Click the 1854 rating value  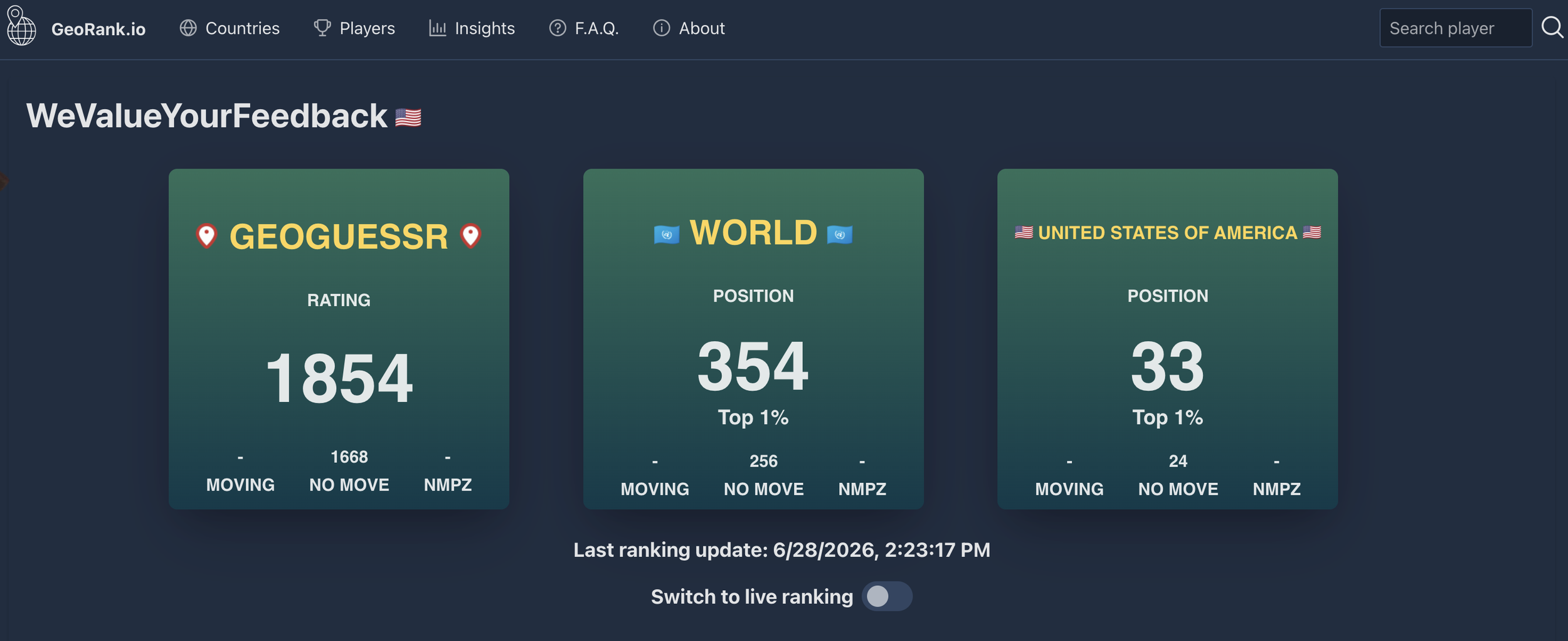339,378
